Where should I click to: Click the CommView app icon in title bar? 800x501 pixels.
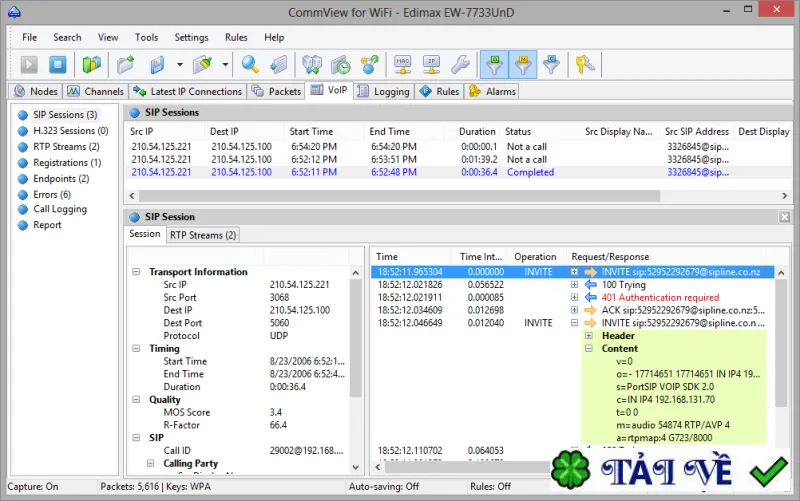pyautogui.click(x=14, y=12)
